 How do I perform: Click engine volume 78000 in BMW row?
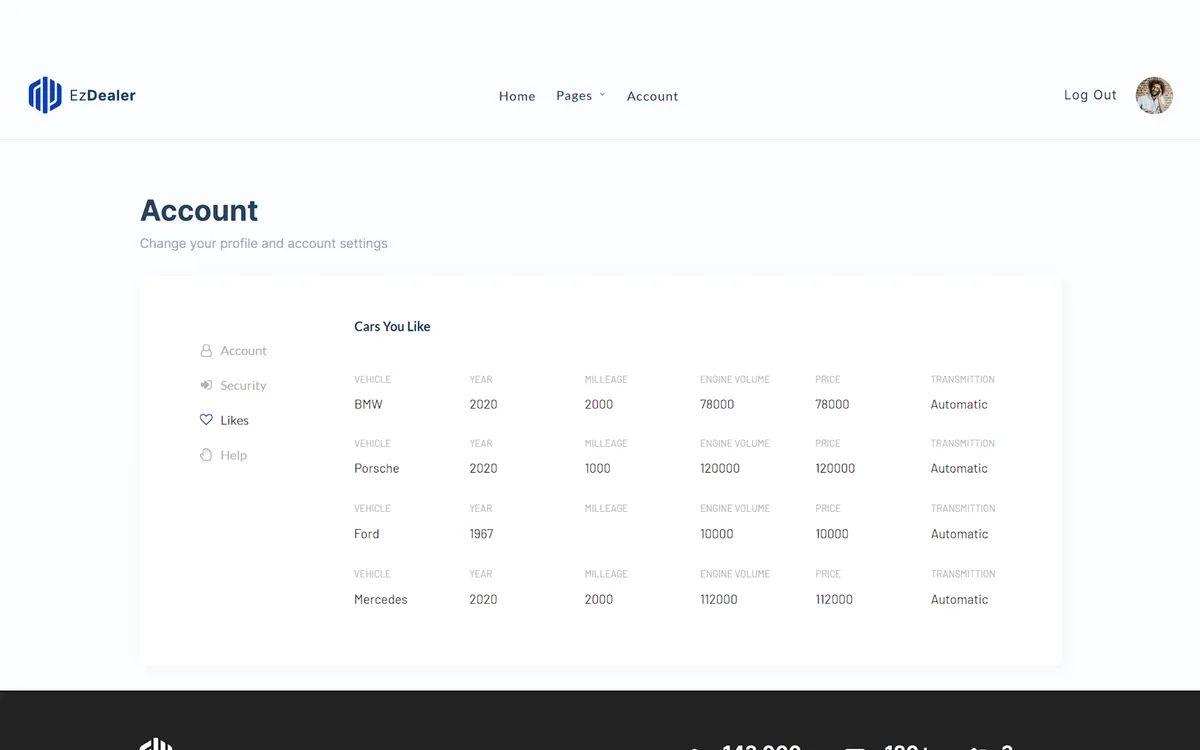coord(717,405)
